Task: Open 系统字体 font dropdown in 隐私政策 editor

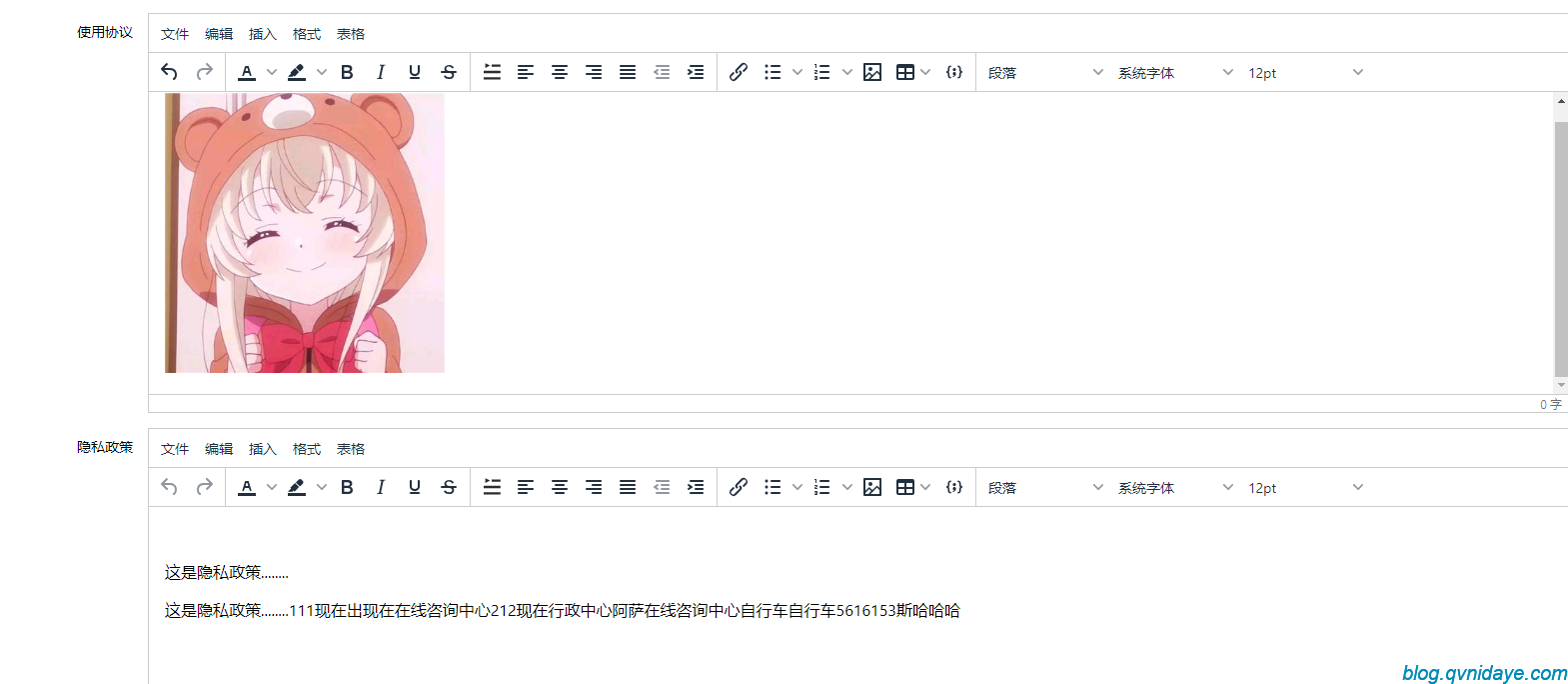Action: tap(1175, 487)
